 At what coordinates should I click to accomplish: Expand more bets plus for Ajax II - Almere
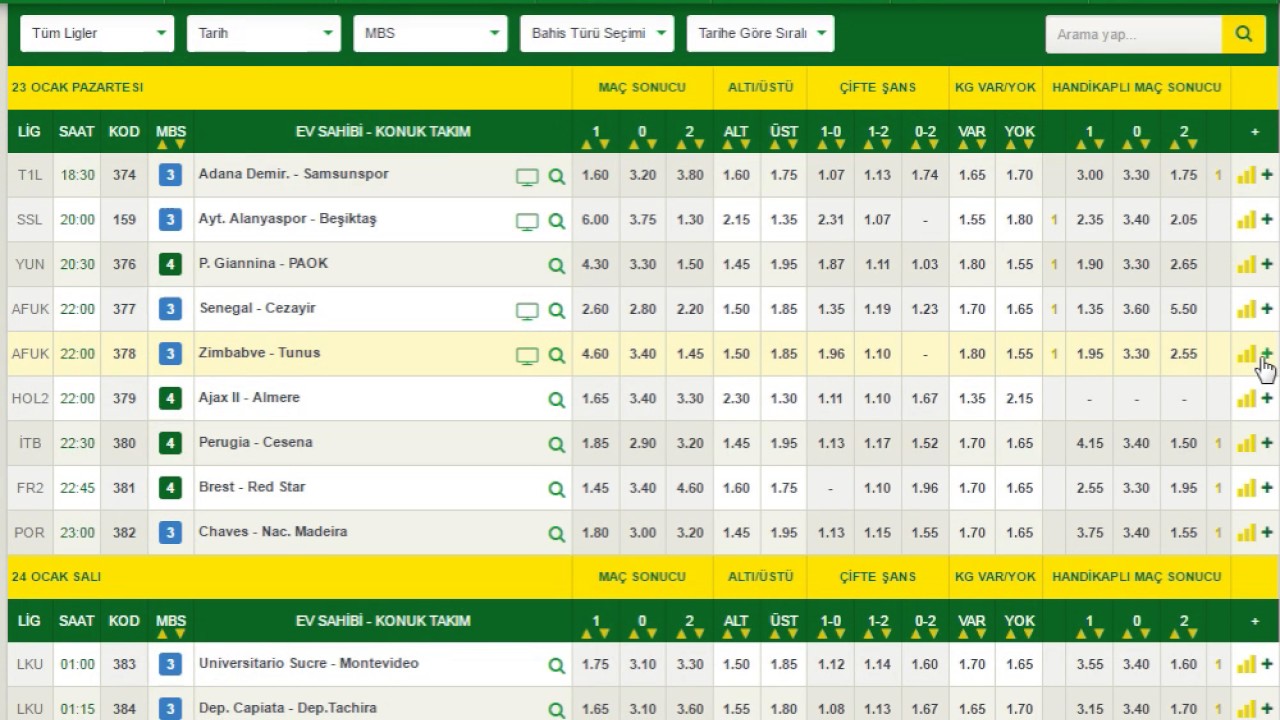[1267, 399]
